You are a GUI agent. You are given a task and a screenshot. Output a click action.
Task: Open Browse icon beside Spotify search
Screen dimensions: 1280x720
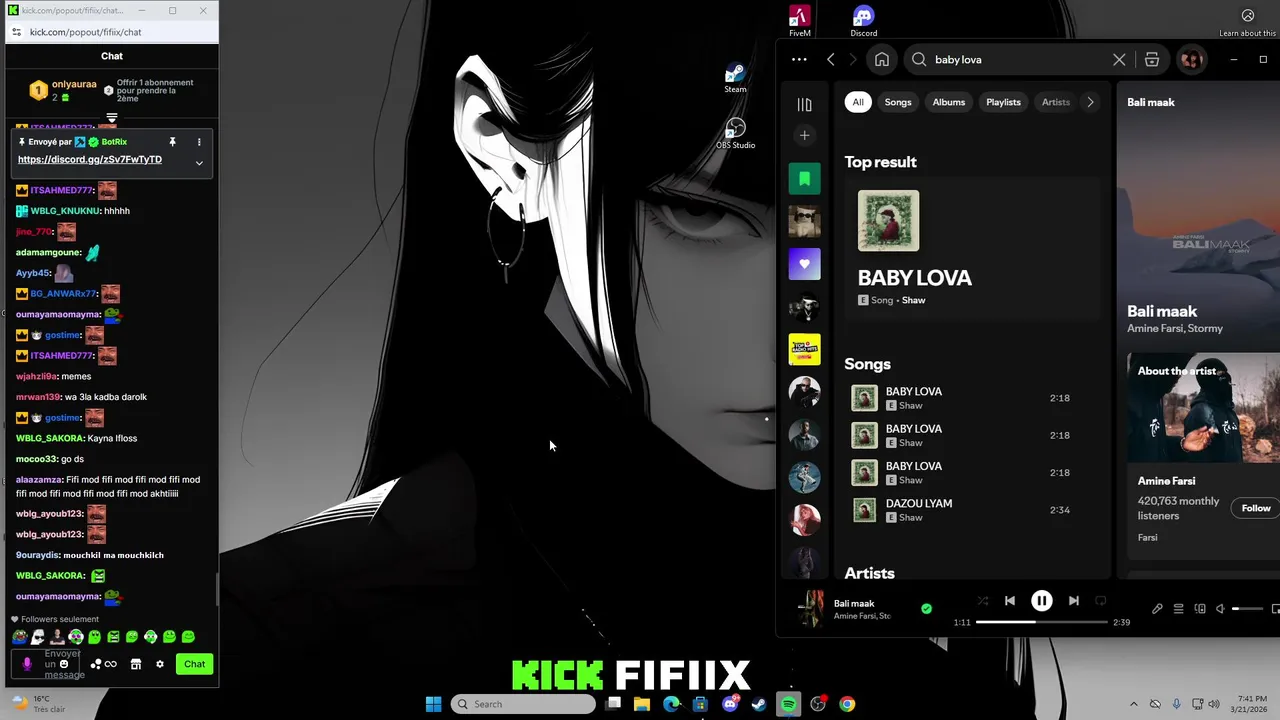point(1152,60)
